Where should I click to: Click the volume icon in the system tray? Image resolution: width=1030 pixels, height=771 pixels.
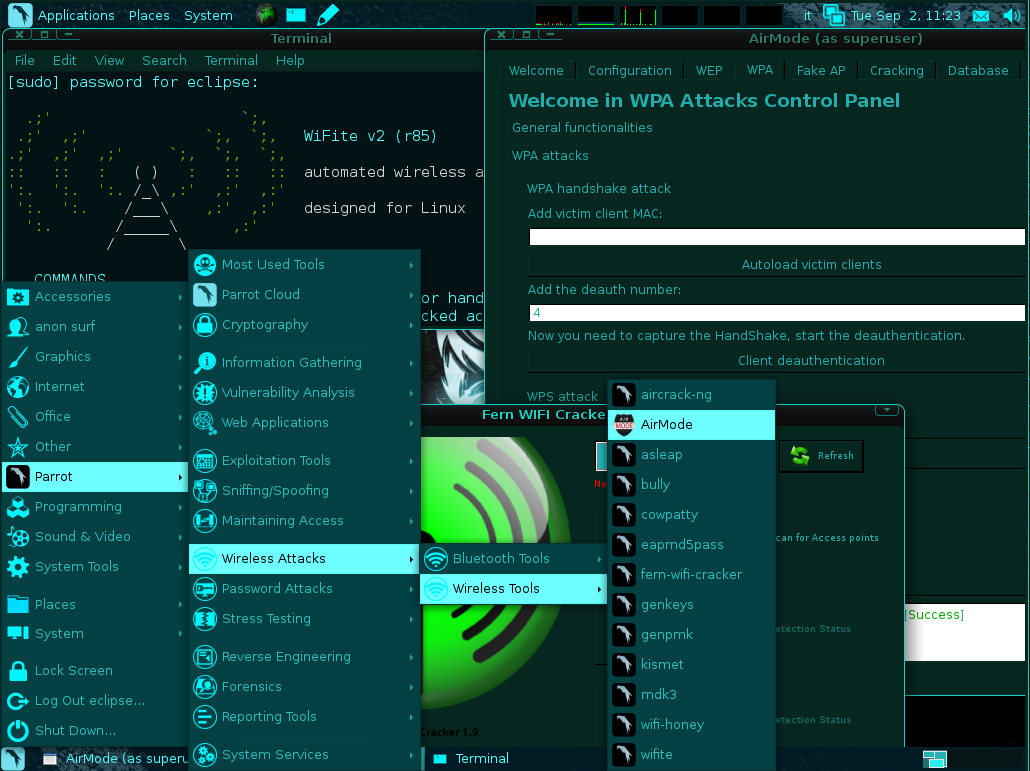point(1012,15)
